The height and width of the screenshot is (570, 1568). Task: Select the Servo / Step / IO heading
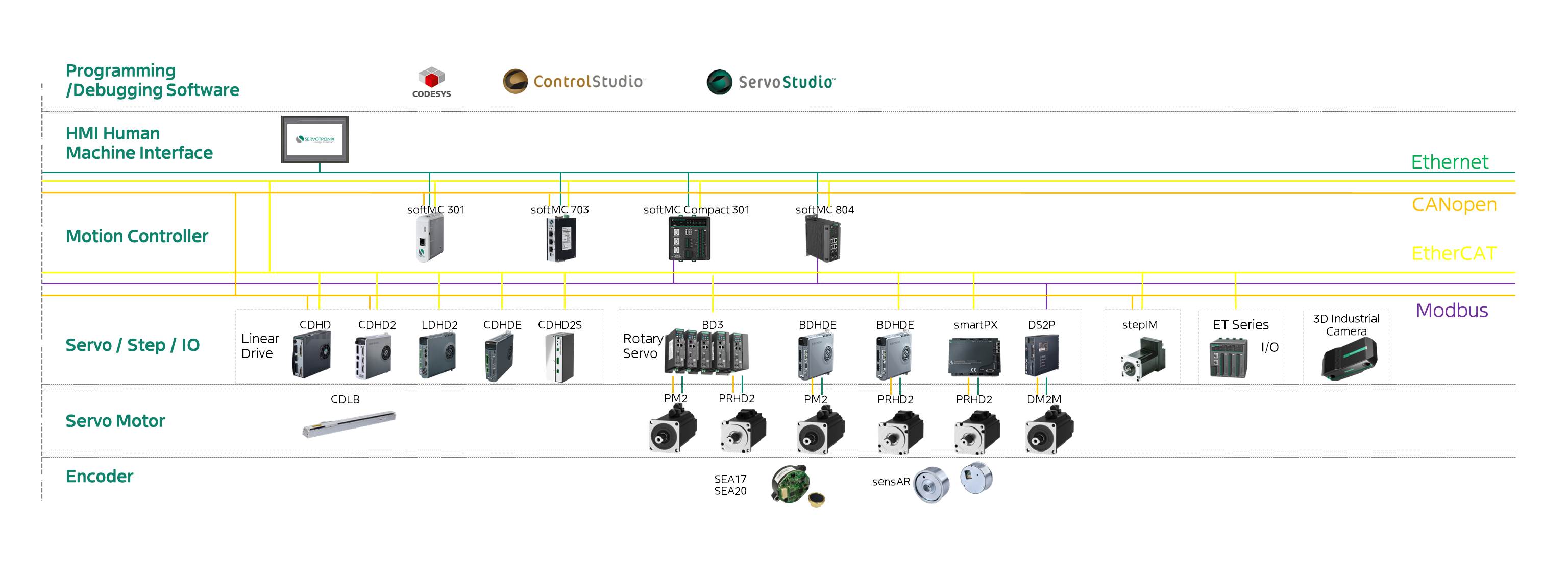(x=133, y=345)
